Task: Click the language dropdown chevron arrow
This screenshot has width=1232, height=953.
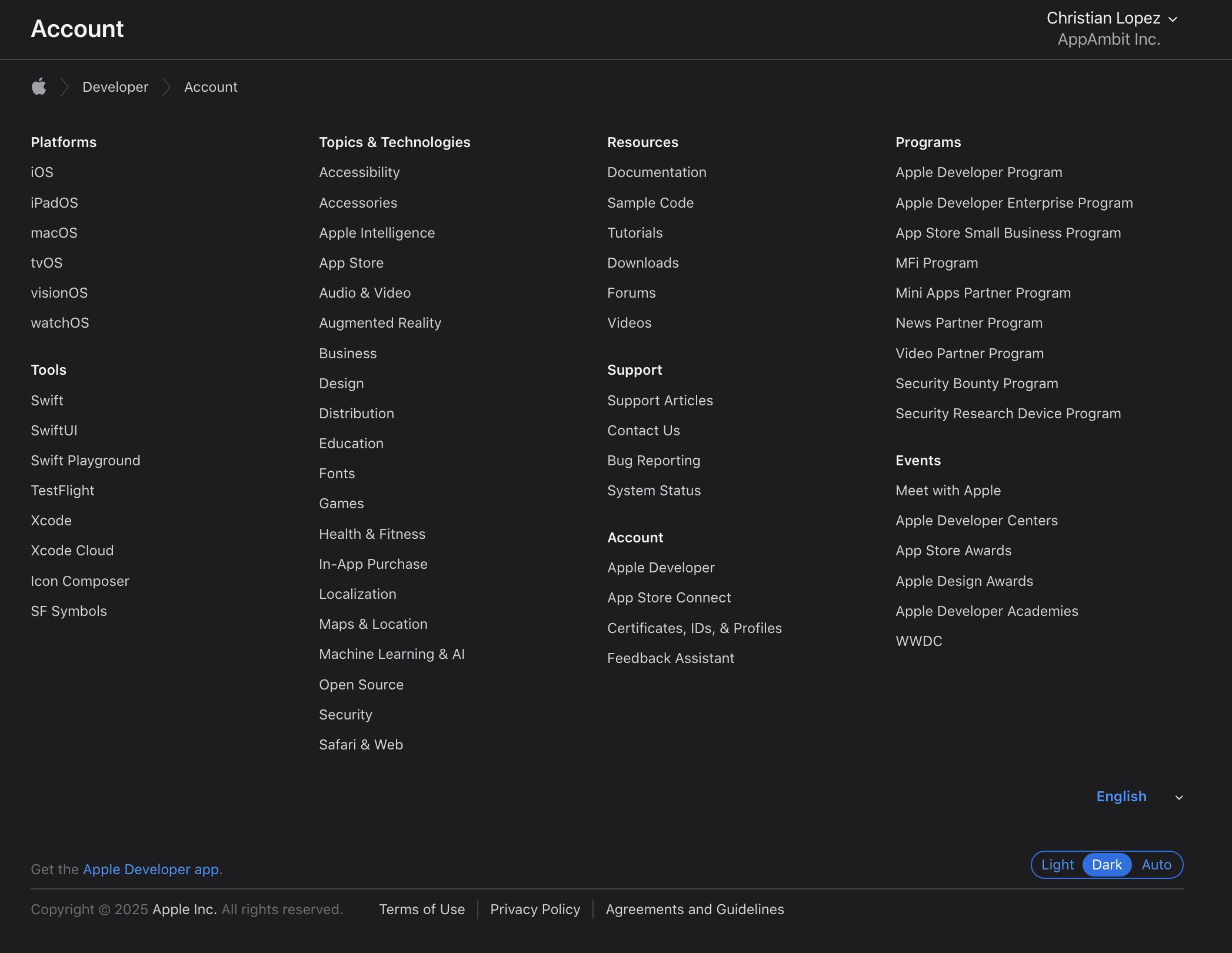Action: click(1178, 798)
